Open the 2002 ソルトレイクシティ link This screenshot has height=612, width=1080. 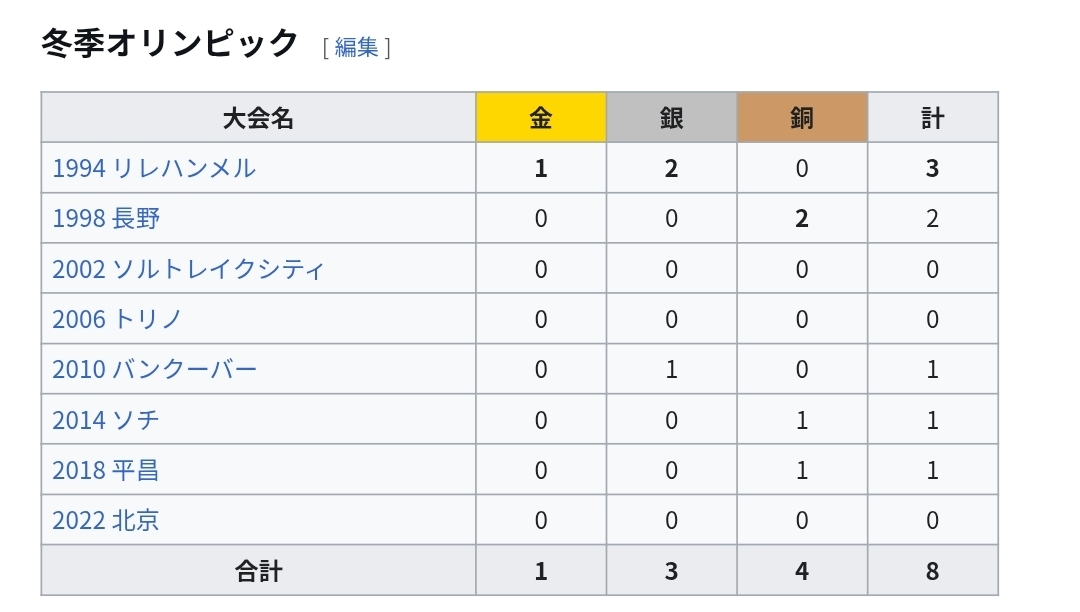188,269
